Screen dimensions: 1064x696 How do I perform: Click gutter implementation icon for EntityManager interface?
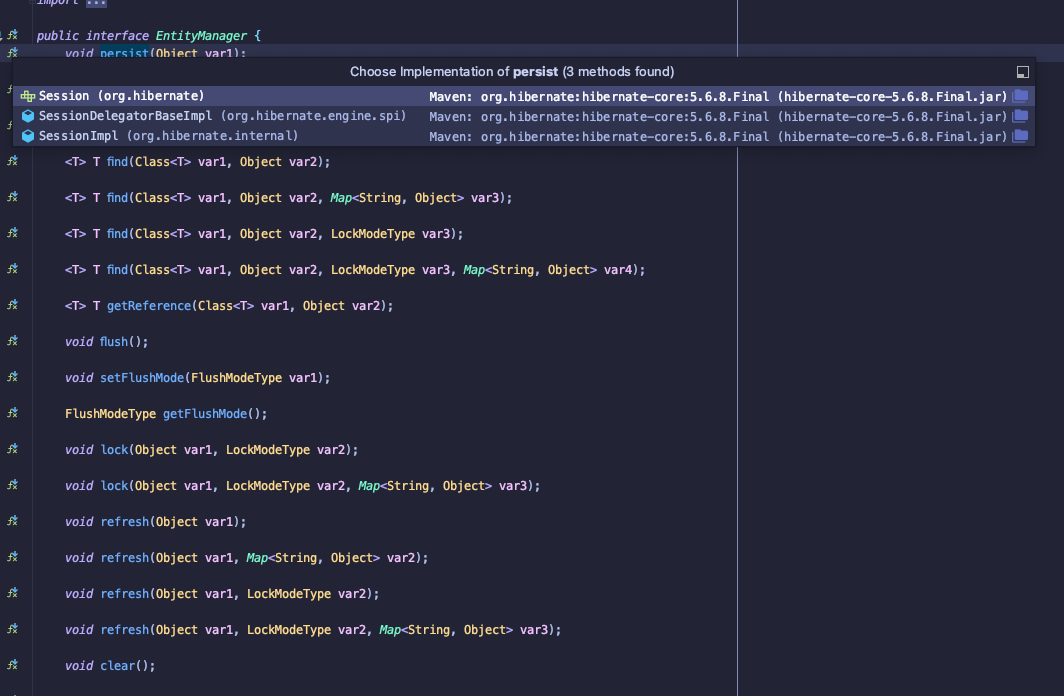(x=12, y=35)
